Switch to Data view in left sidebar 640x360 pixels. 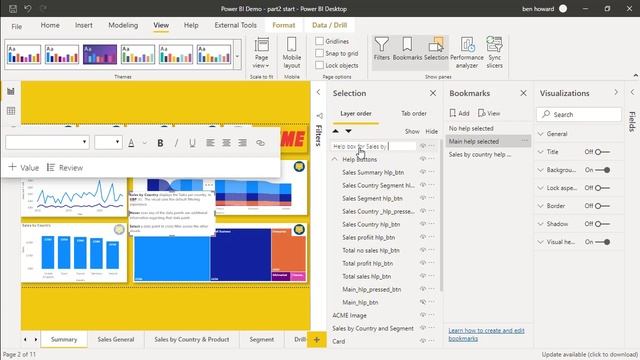11,111
